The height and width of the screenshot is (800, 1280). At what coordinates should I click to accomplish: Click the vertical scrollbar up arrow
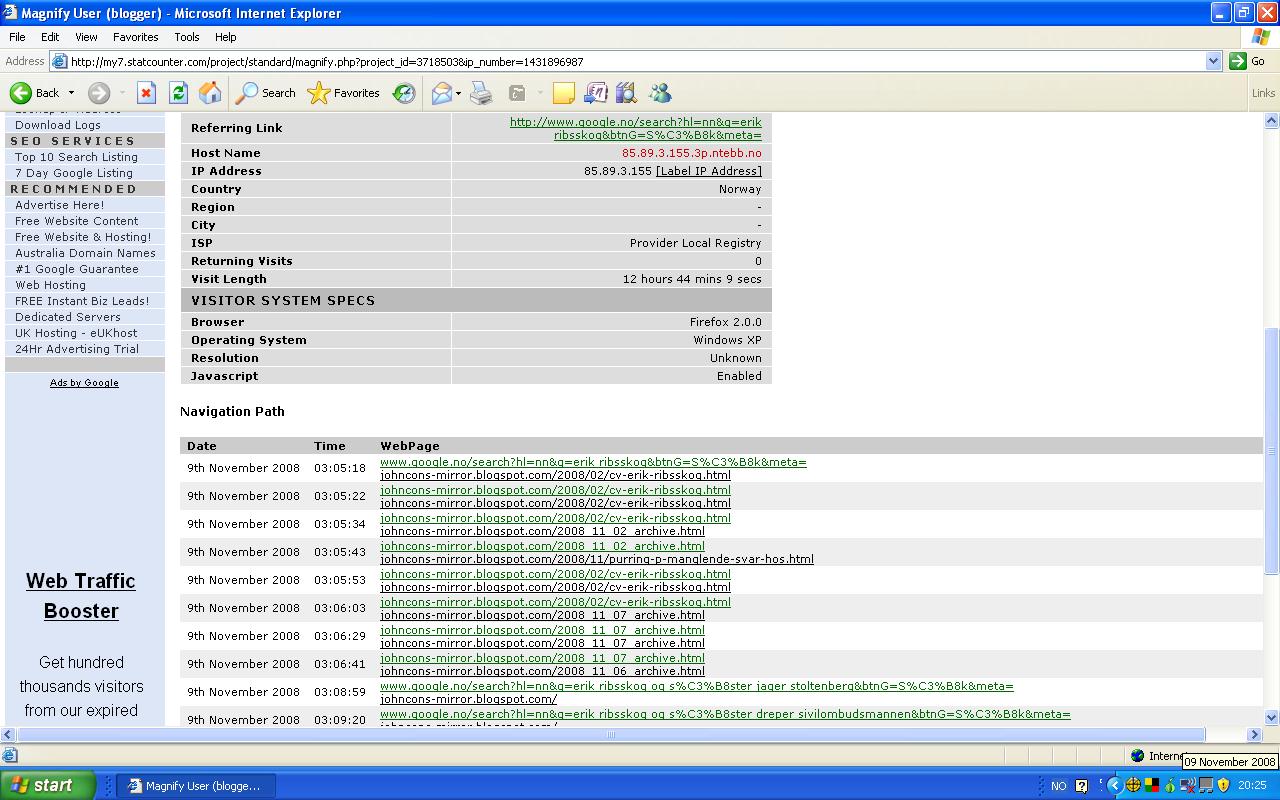point(1272,121)
